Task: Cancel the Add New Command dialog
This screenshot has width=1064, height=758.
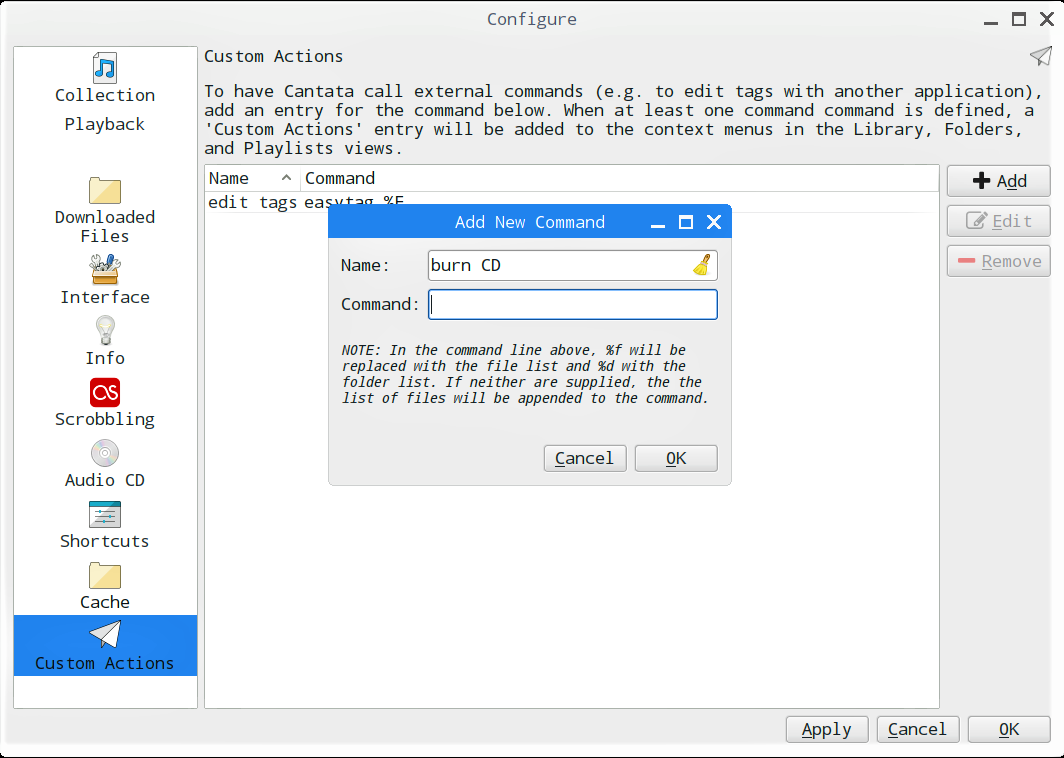Action: coord(584,458)
